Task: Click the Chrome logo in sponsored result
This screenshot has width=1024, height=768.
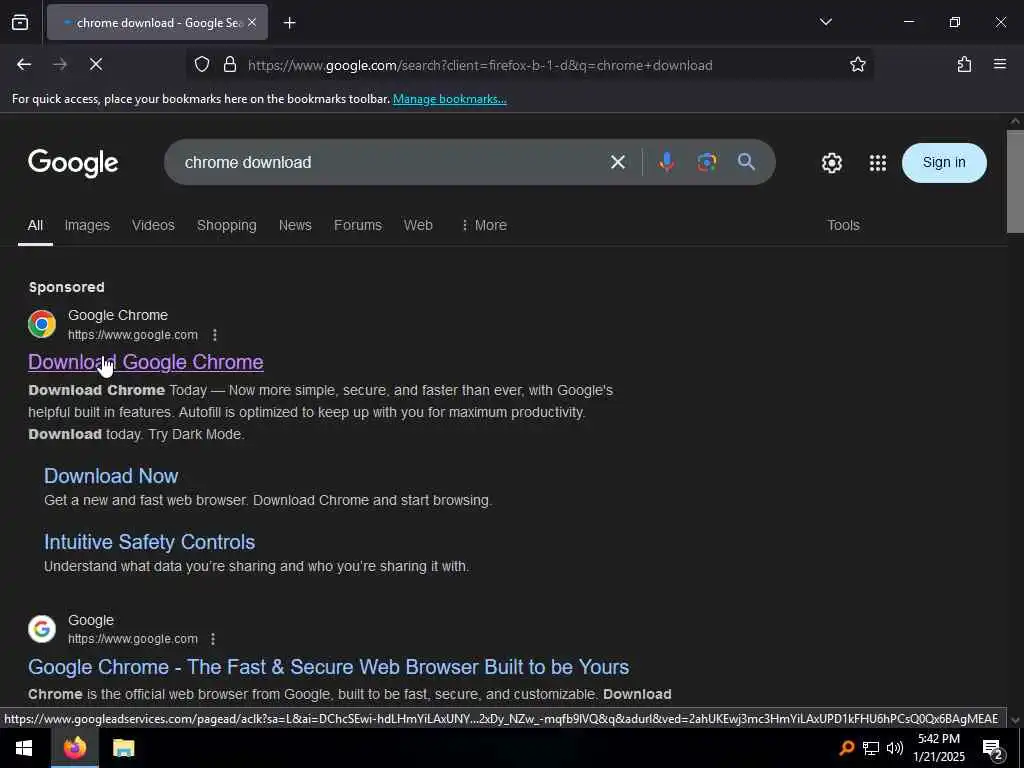Action: coord(42,324)
